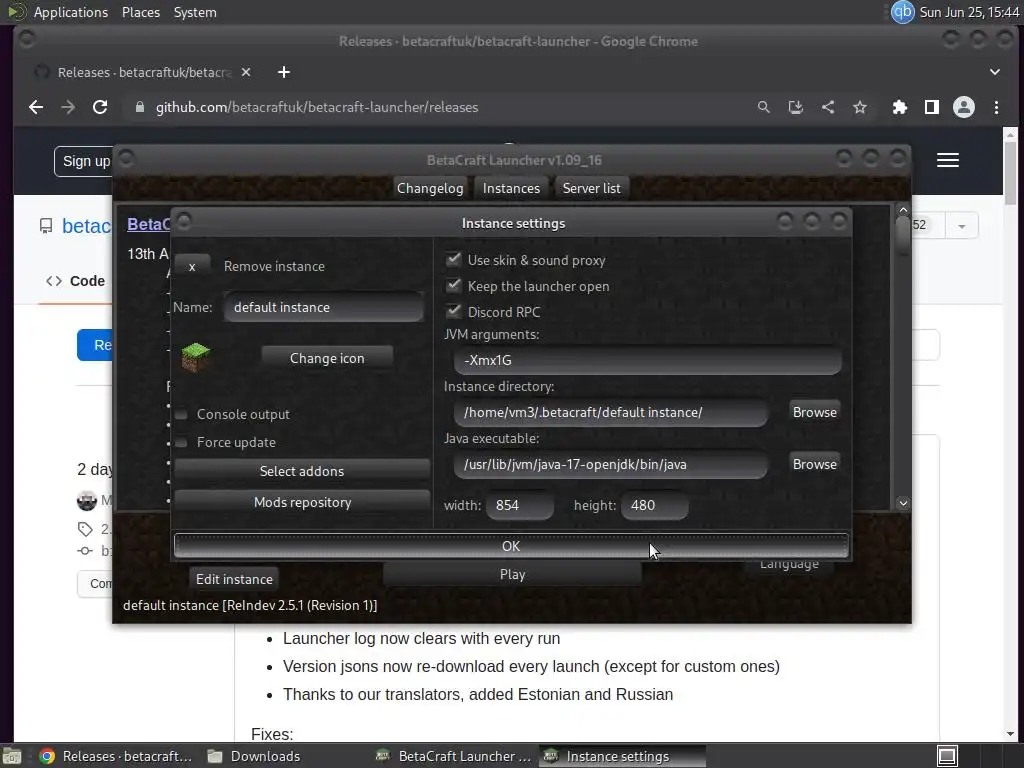Toggle Keep the launcher open
The width and height of the screenshot is (1024, 768).
[453, 285]
